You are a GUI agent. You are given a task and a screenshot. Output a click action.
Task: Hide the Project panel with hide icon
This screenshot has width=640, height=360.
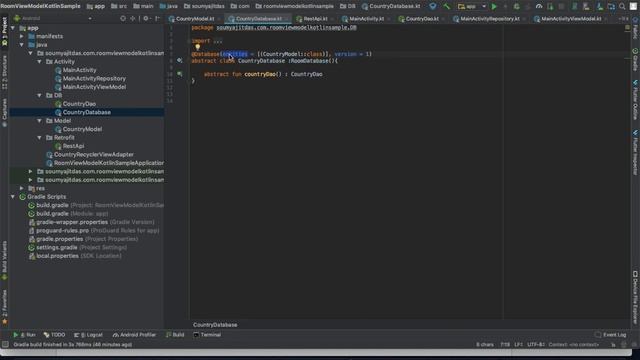(x=158, y=18)
